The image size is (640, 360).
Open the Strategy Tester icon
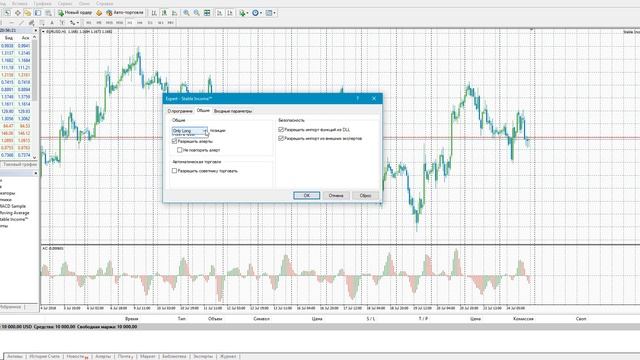(48, 13)
